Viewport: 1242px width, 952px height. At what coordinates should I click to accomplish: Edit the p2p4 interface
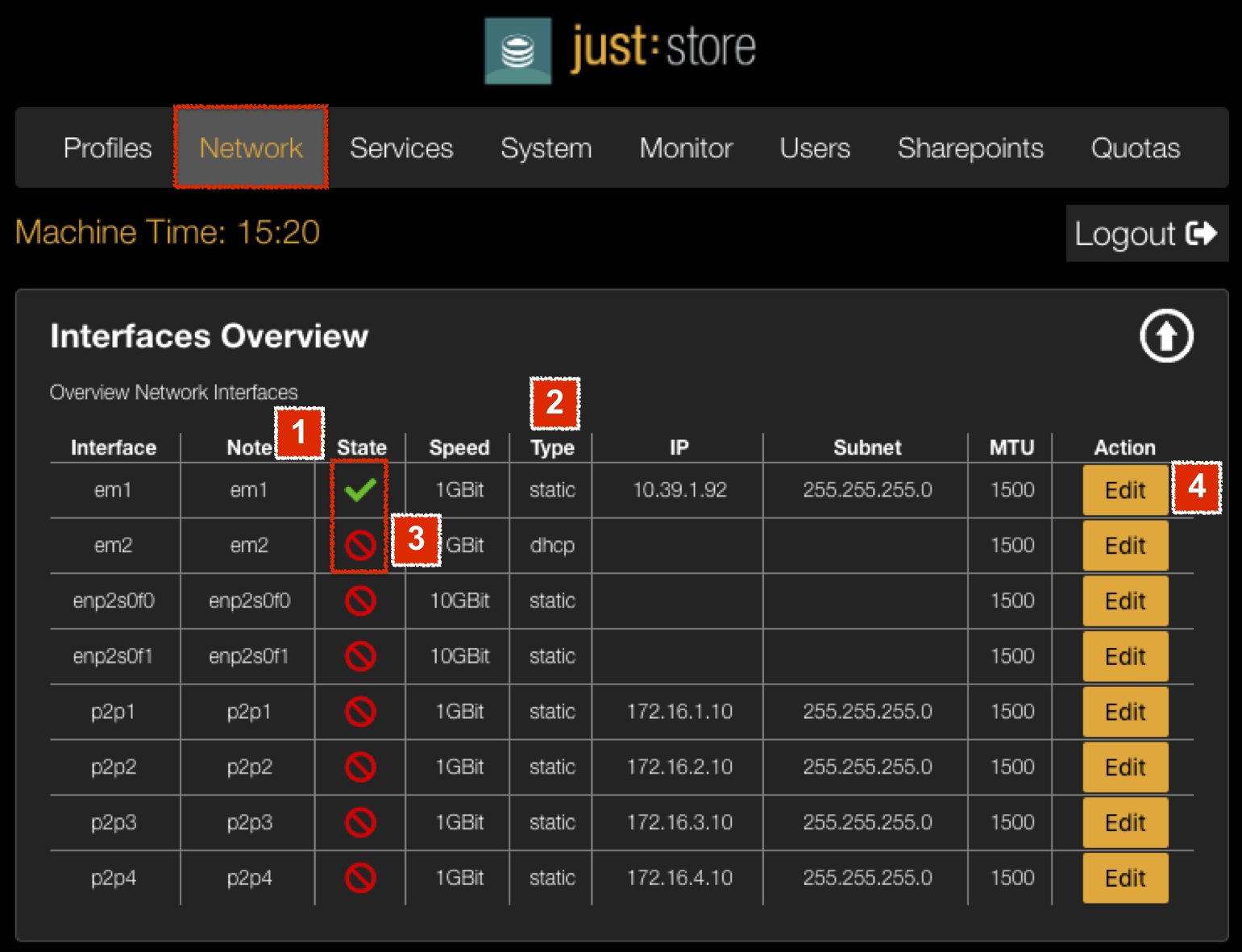(x=1125, y=878)
